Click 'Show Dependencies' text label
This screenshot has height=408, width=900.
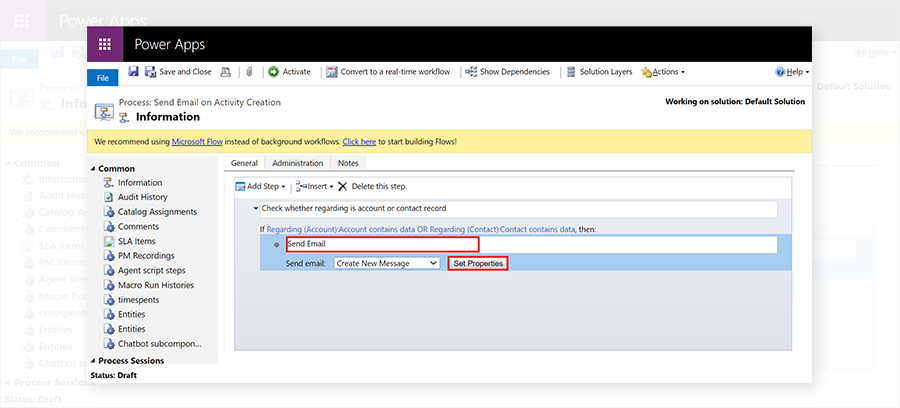[515, 72]
